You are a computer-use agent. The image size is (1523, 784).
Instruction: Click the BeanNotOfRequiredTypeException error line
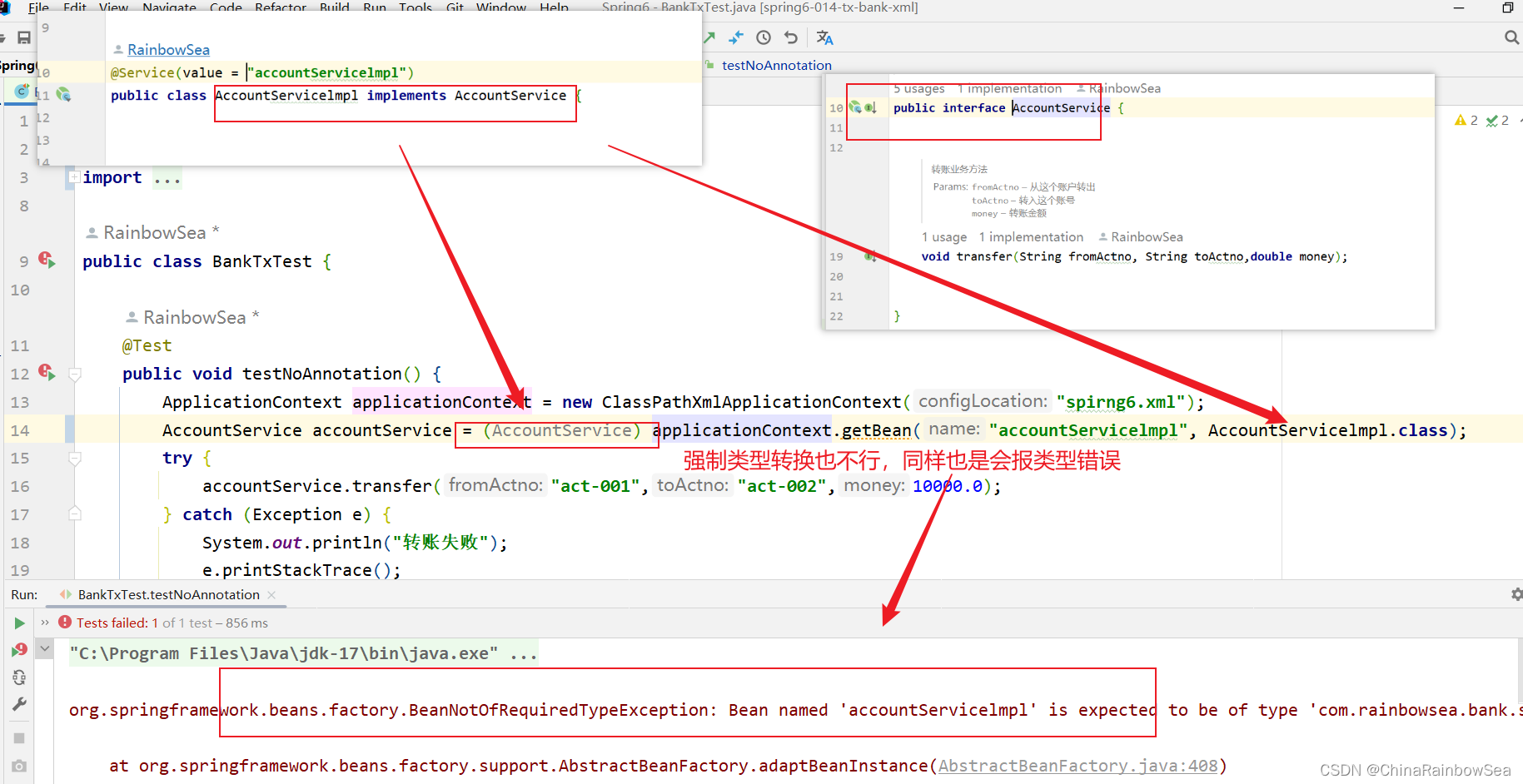click(795, 710)
